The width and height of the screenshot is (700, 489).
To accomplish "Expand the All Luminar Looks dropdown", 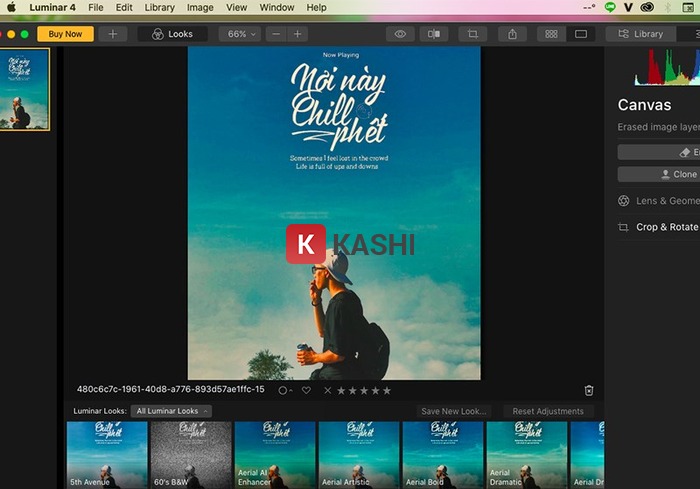I will [171, 411].
